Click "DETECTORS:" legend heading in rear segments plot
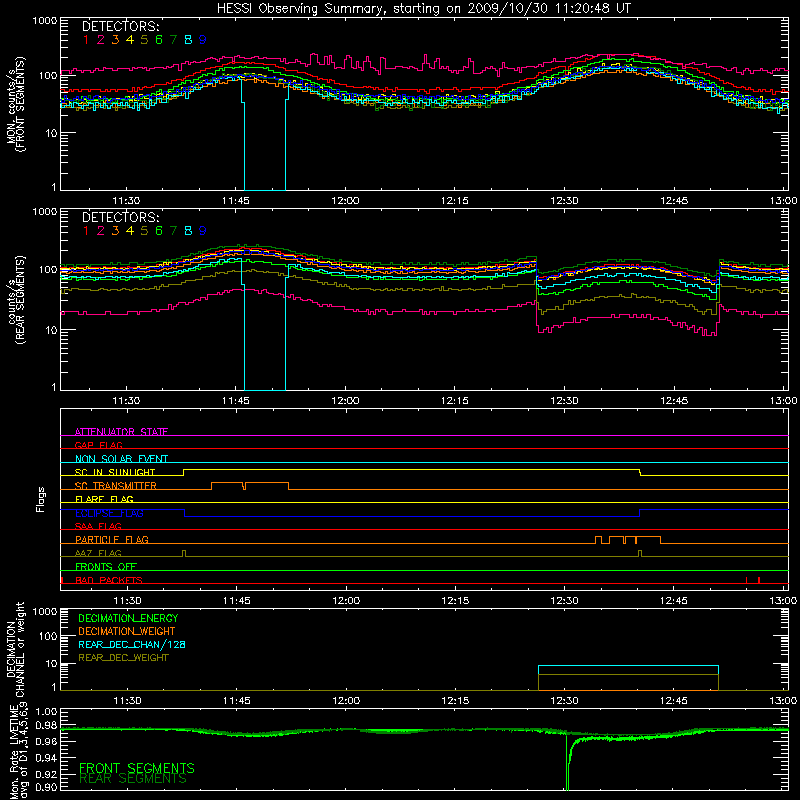 [121, 218]
